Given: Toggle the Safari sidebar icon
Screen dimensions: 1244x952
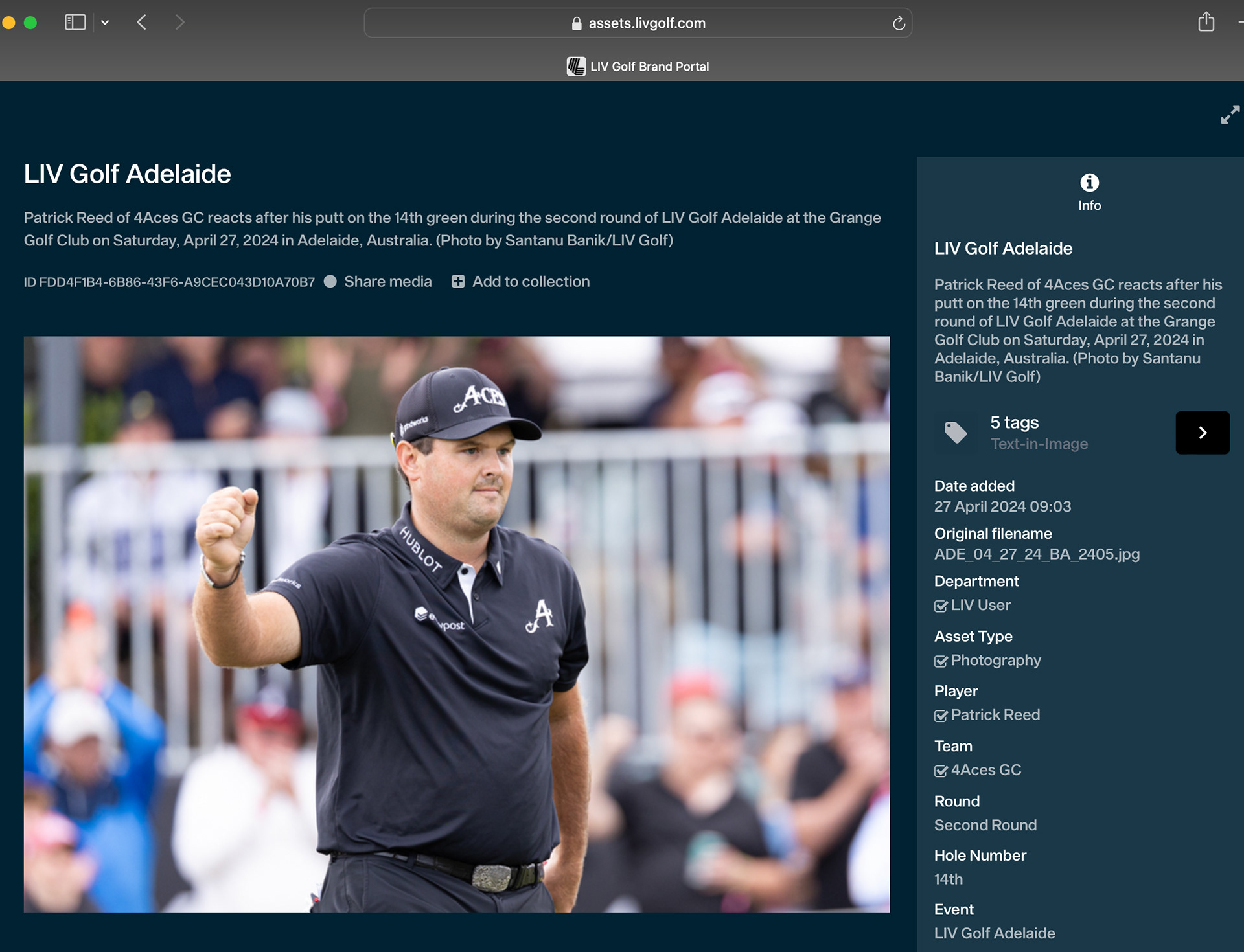Looking at the screenshot, I should click(75, 23).
